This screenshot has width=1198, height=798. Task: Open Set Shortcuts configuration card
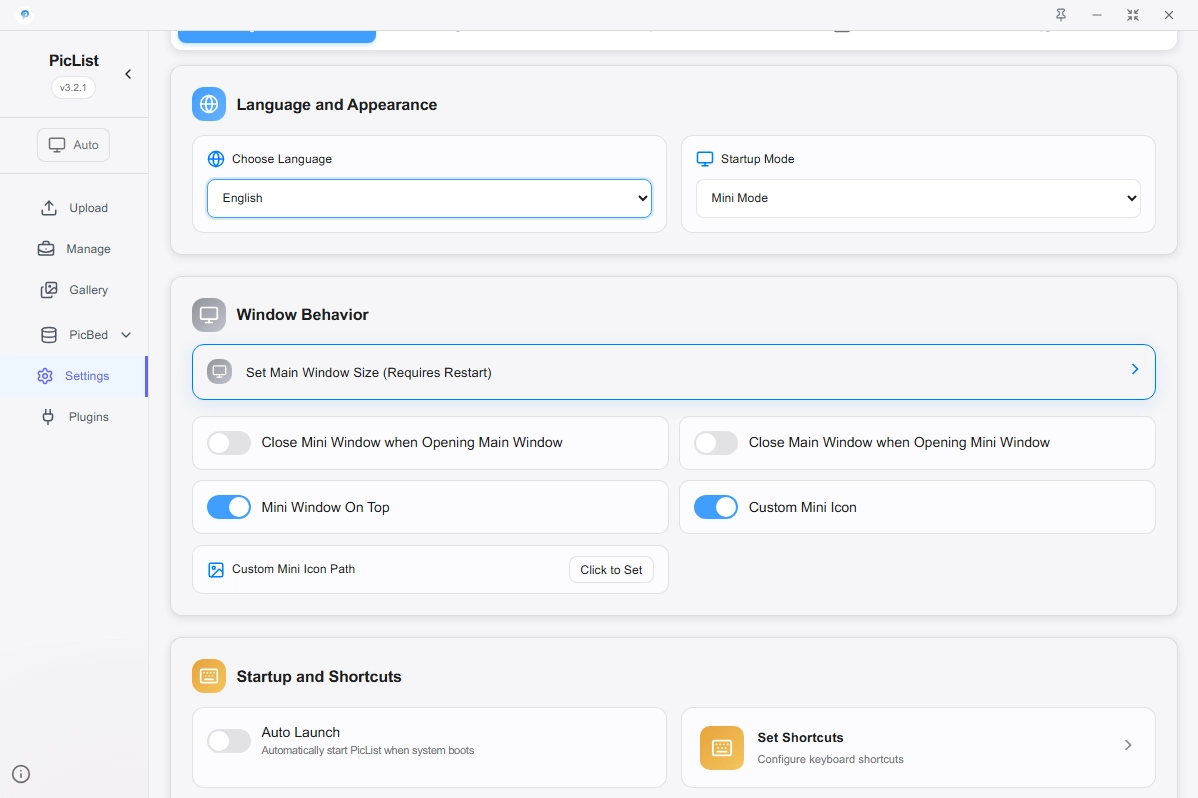(917, 747)
